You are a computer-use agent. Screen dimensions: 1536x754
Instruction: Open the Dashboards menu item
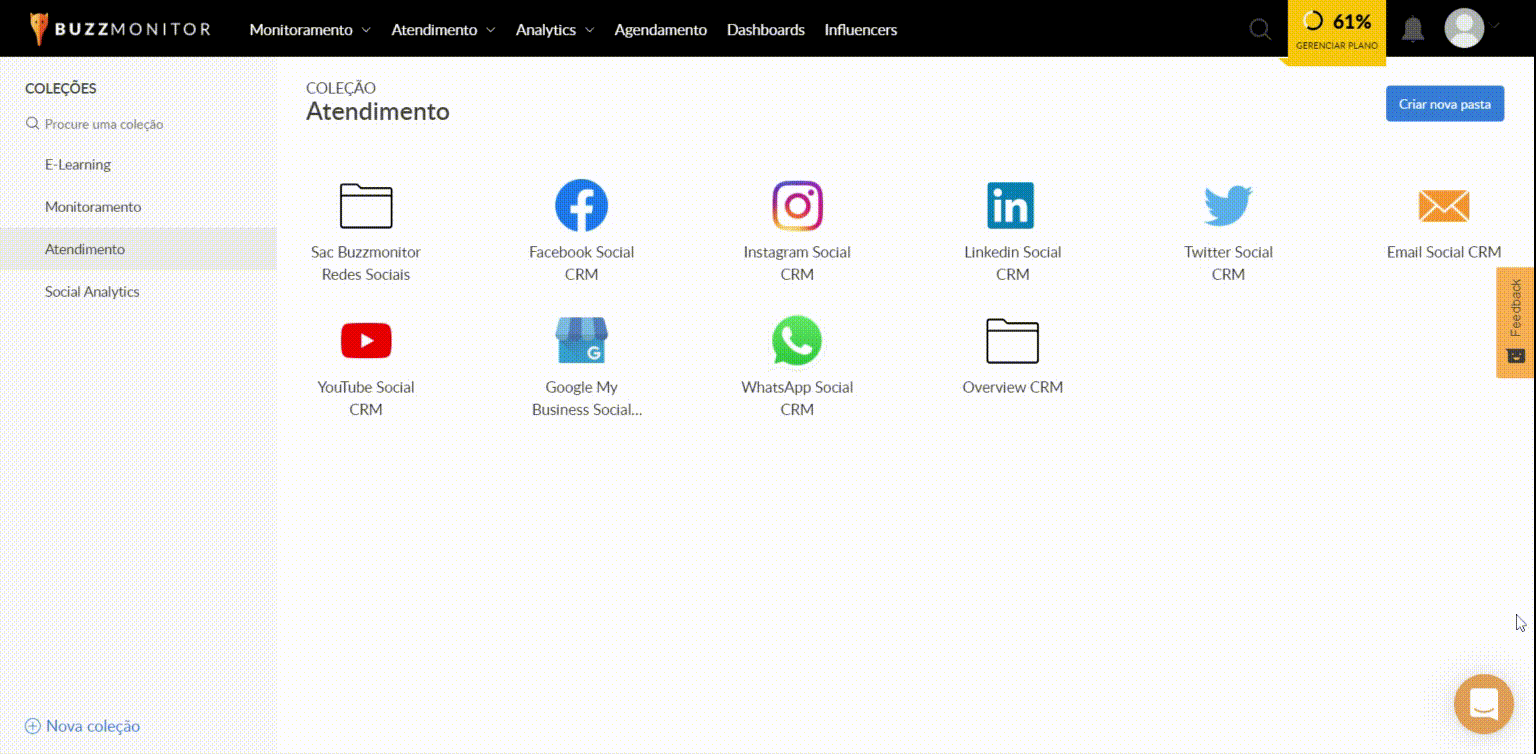(x=765, y=30)
